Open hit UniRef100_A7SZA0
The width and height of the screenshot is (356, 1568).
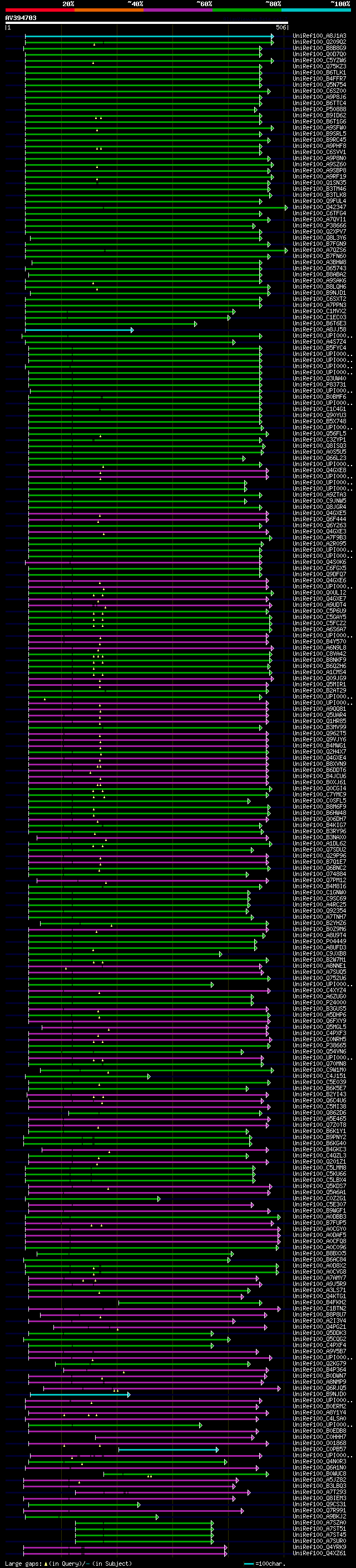click(x=319, y=1522)
